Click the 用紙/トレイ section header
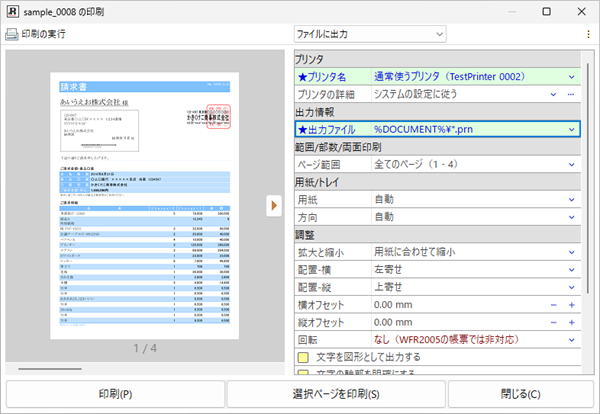Screen dimensions: 600x414 pyautogui.click(x=438, y=183)
